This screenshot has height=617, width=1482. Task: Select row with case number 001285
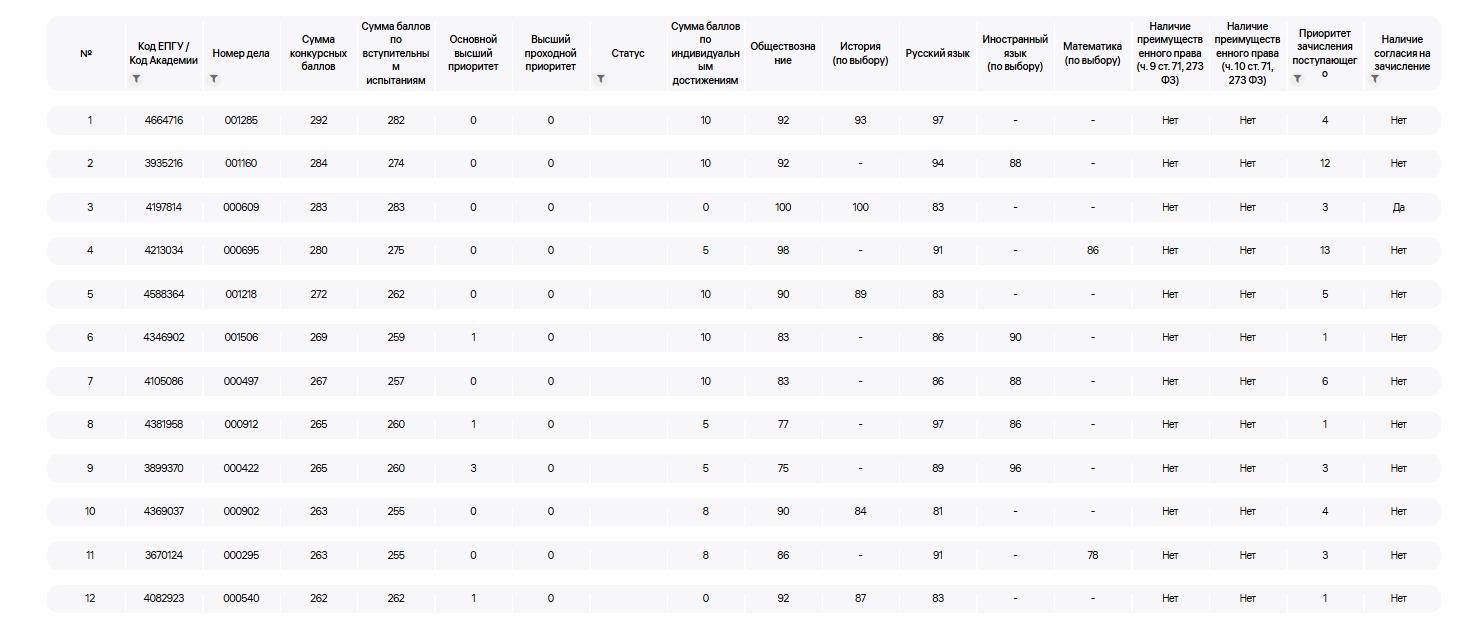241,120
